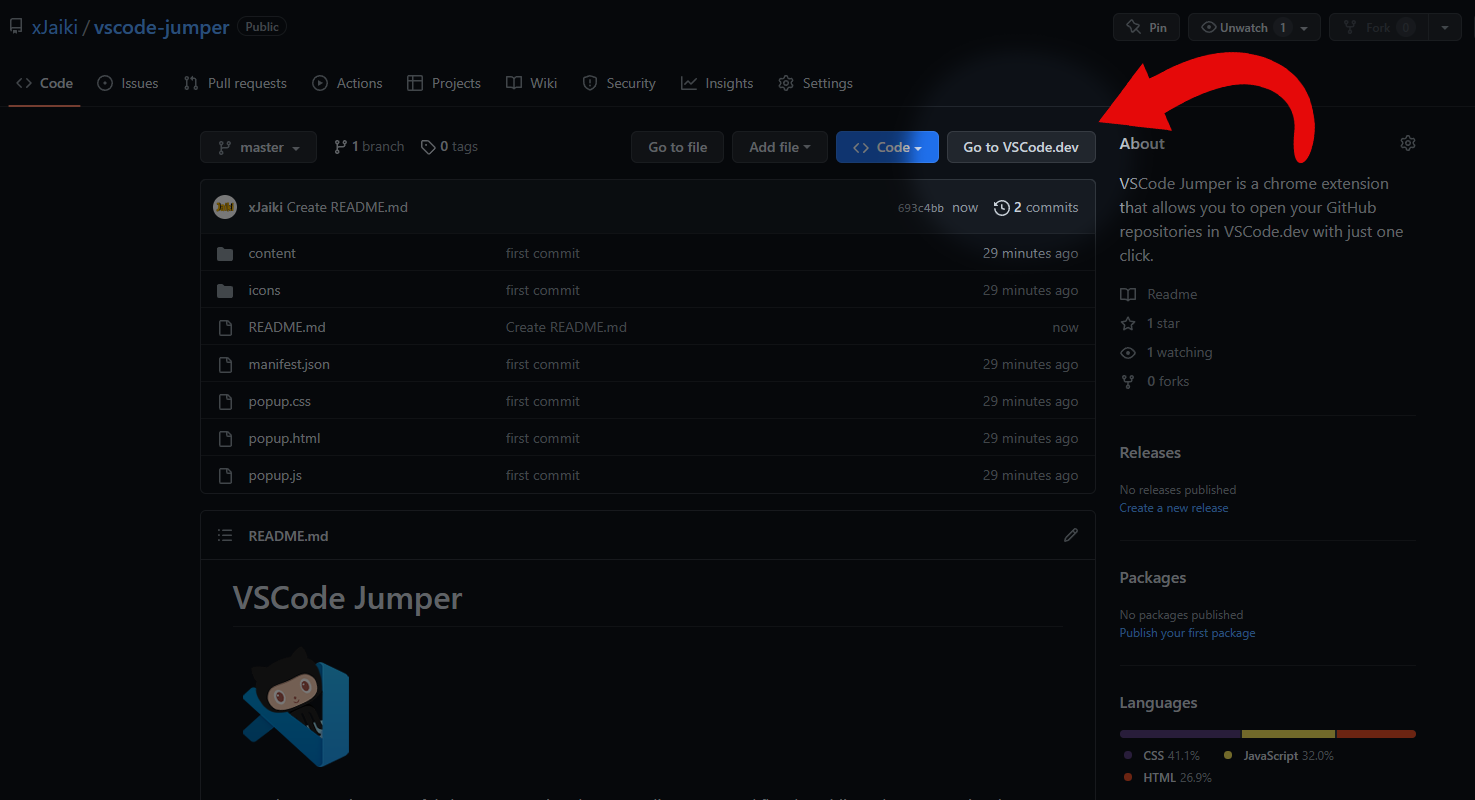
Task: Click the Releases heading link
Action: pos(1150,453)
